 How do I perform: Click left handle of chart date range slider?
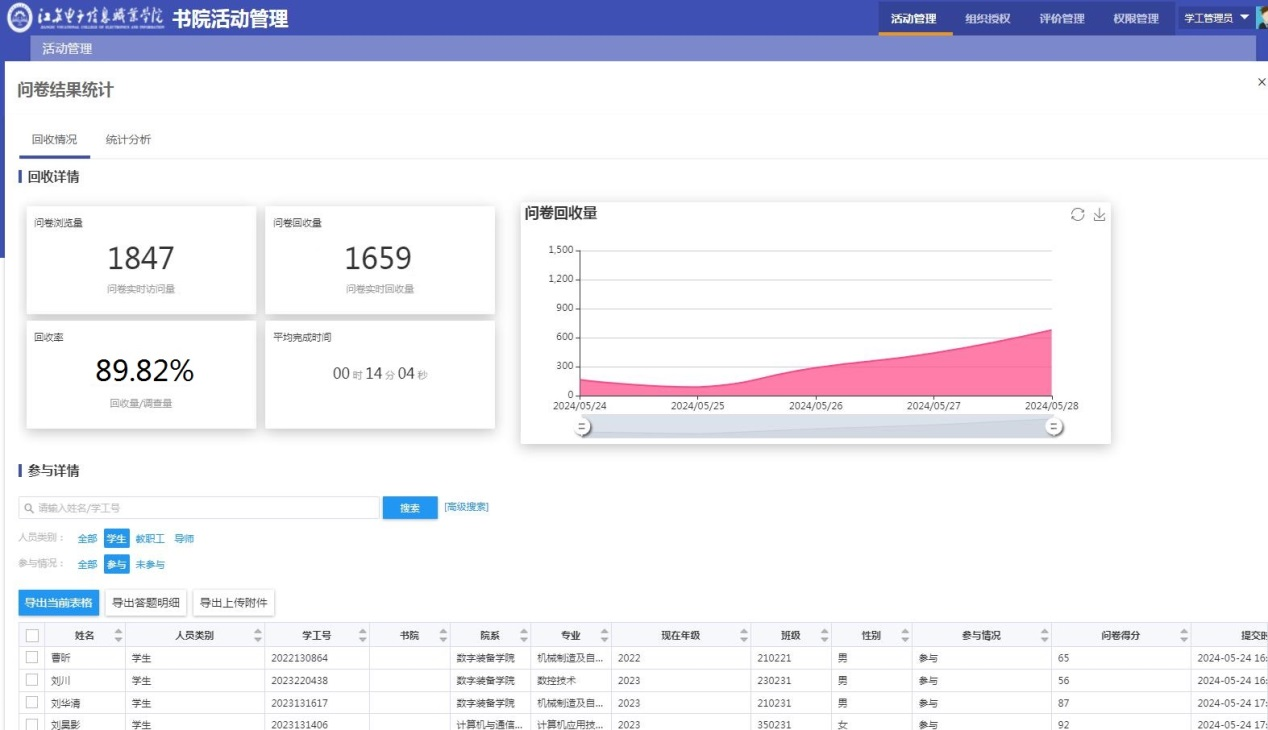tap(582, 427)
